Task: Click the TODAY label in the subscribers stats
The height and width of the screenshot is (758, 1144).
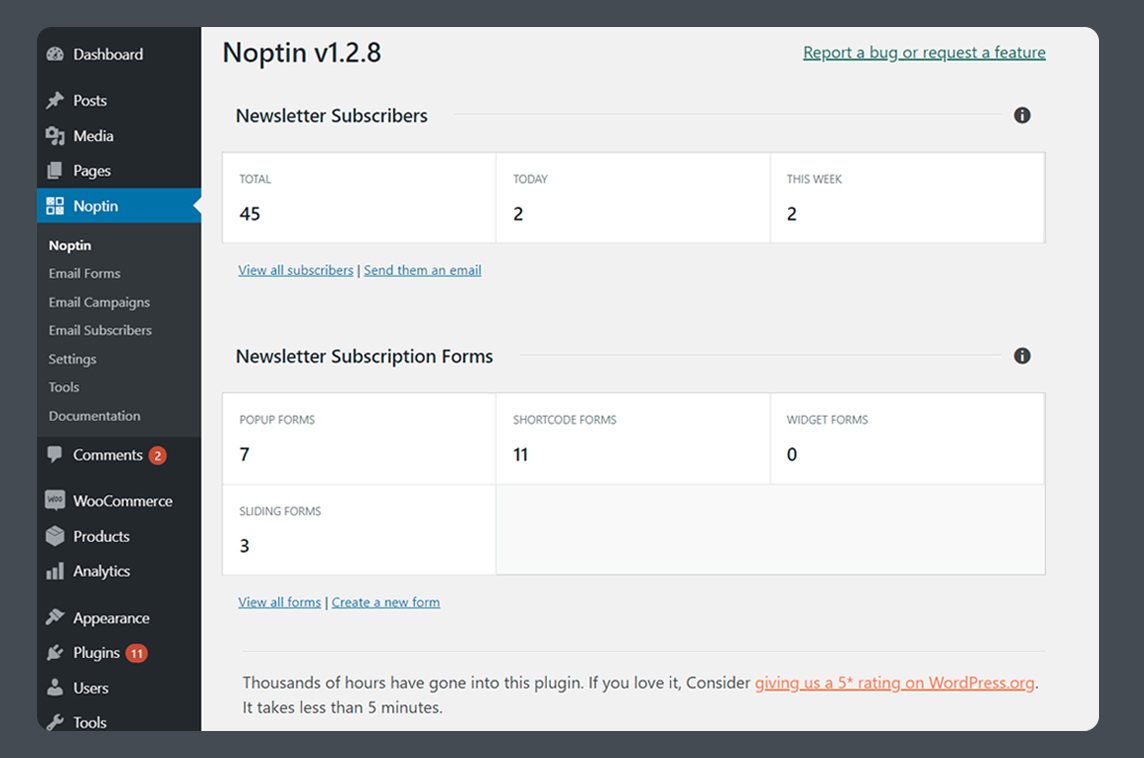Action: [530, 179]
